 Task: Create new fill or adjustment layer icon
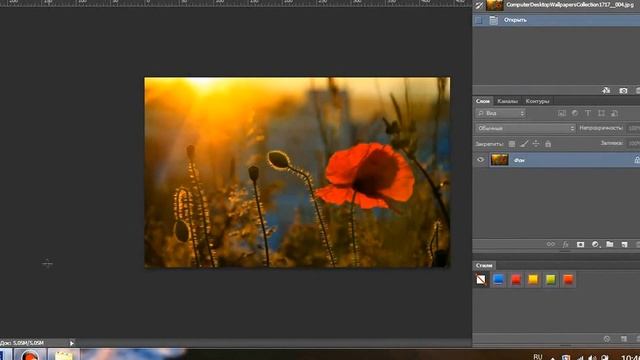(x=596, y=244)
